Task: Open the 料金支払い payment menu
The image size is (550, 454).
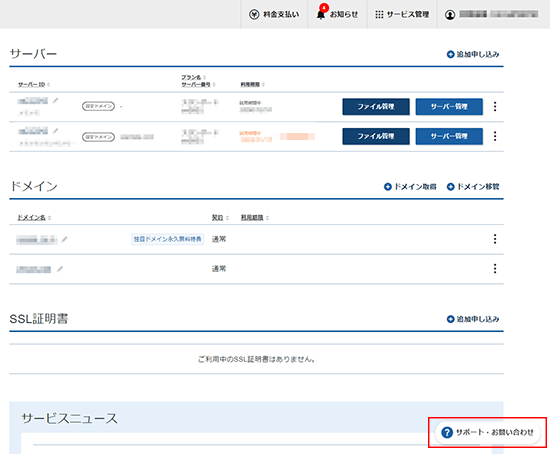Action: point(274,14)
